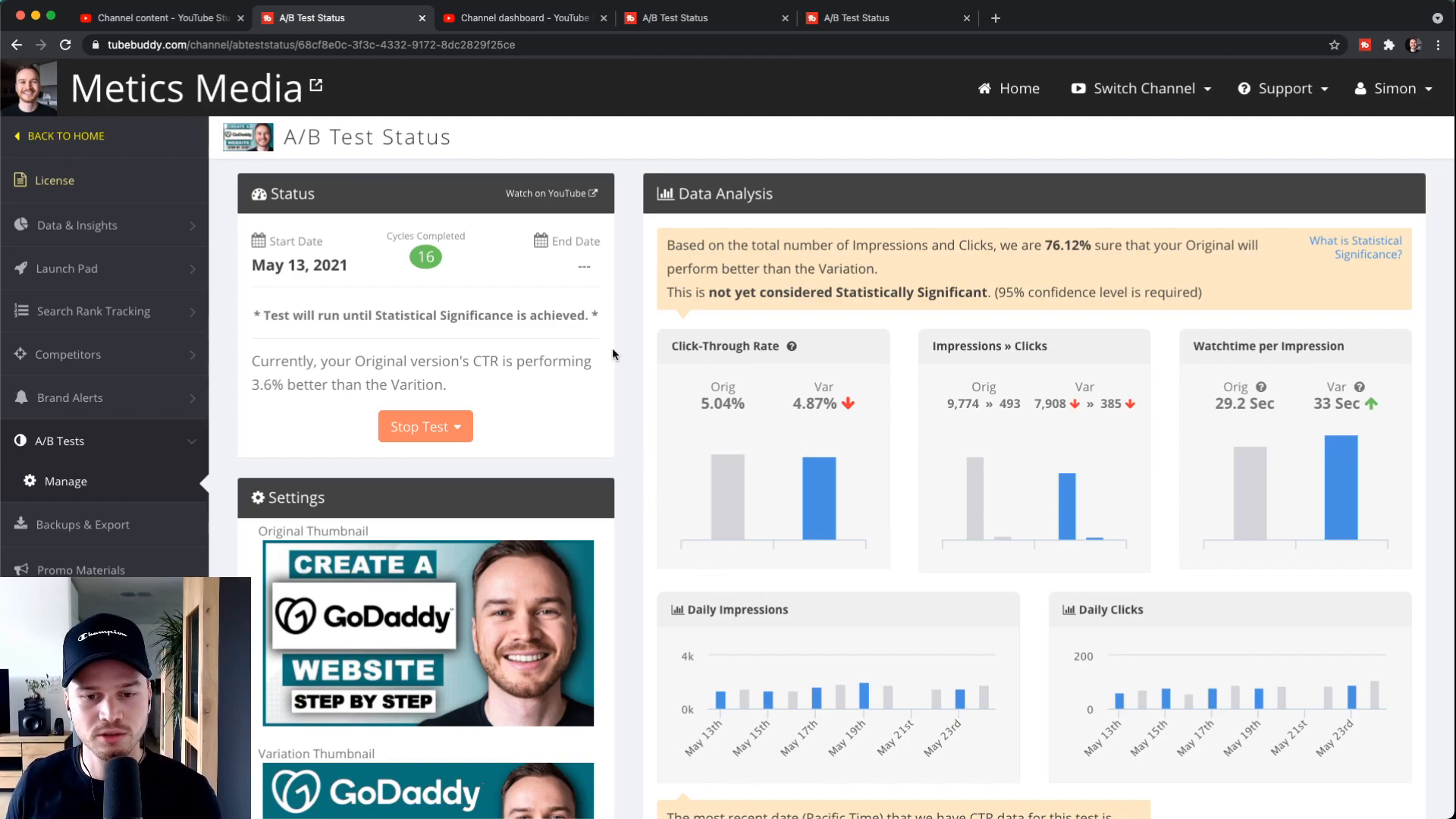
Task: Click the Var watchtime value 33 Sec
Action: coord(1336,403)
